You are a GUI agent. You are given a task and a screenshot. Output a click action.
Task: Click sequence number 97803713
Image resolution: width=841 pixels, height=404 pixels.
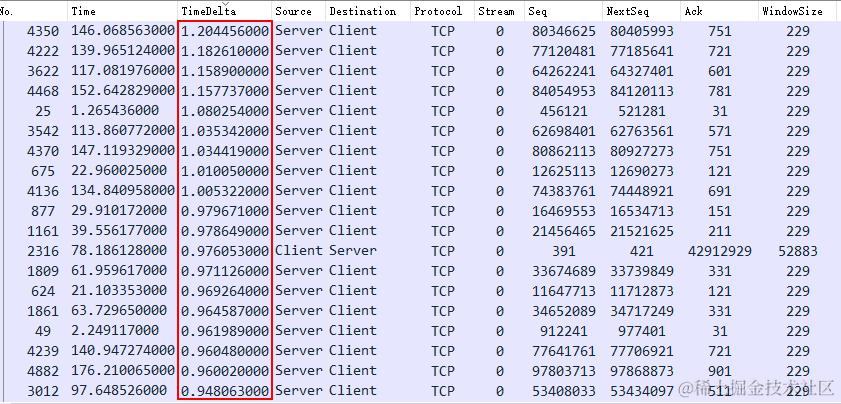564,371
